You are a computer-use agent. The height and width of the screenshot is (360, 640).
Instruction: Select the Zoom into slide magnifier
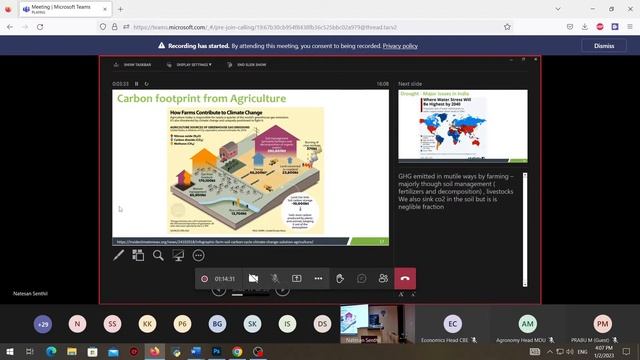158,256
